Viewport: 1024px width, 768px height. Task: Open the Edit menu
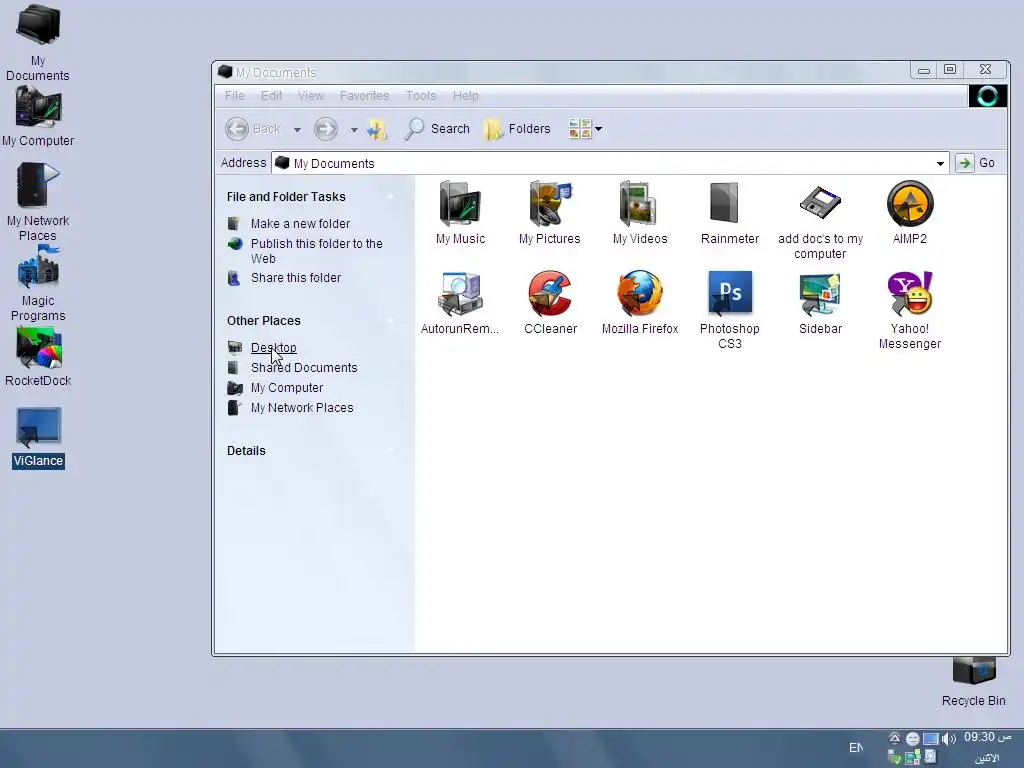[x=271, y=95]
